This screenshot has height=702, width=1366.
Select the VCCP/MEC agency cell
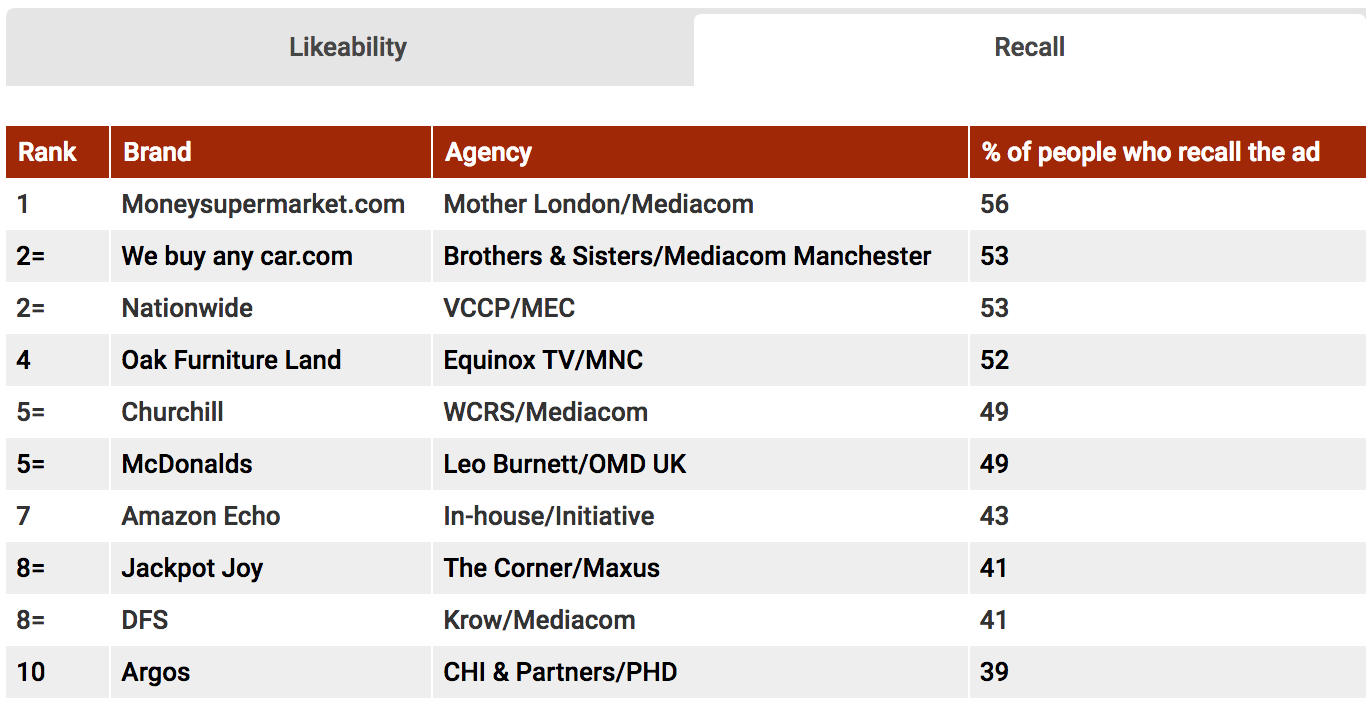(x=700, y=308)
